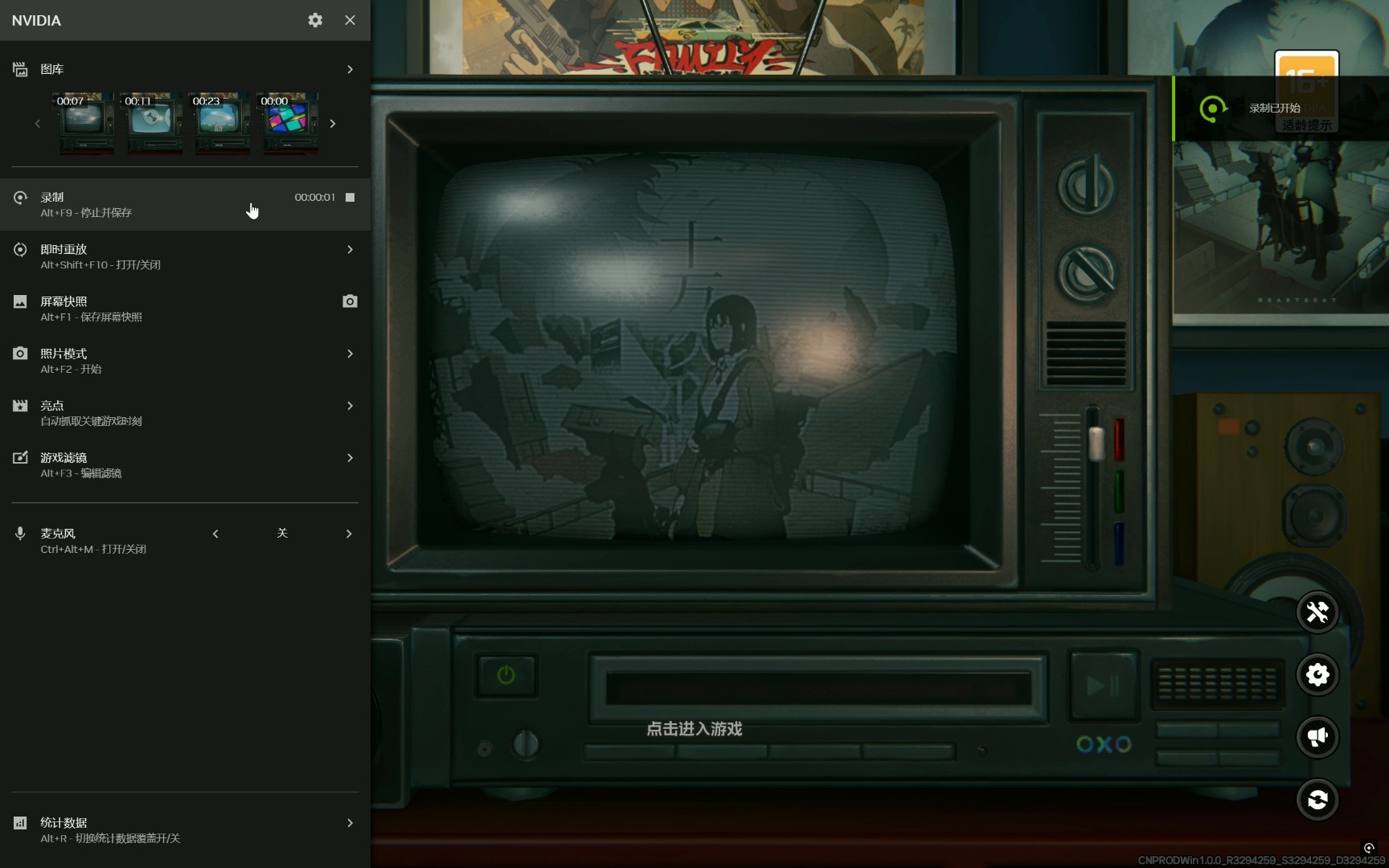Click the Alt+F9 停止并保存 shortcut text
This screenshot has width=1389, height=868.
(86, 213)
